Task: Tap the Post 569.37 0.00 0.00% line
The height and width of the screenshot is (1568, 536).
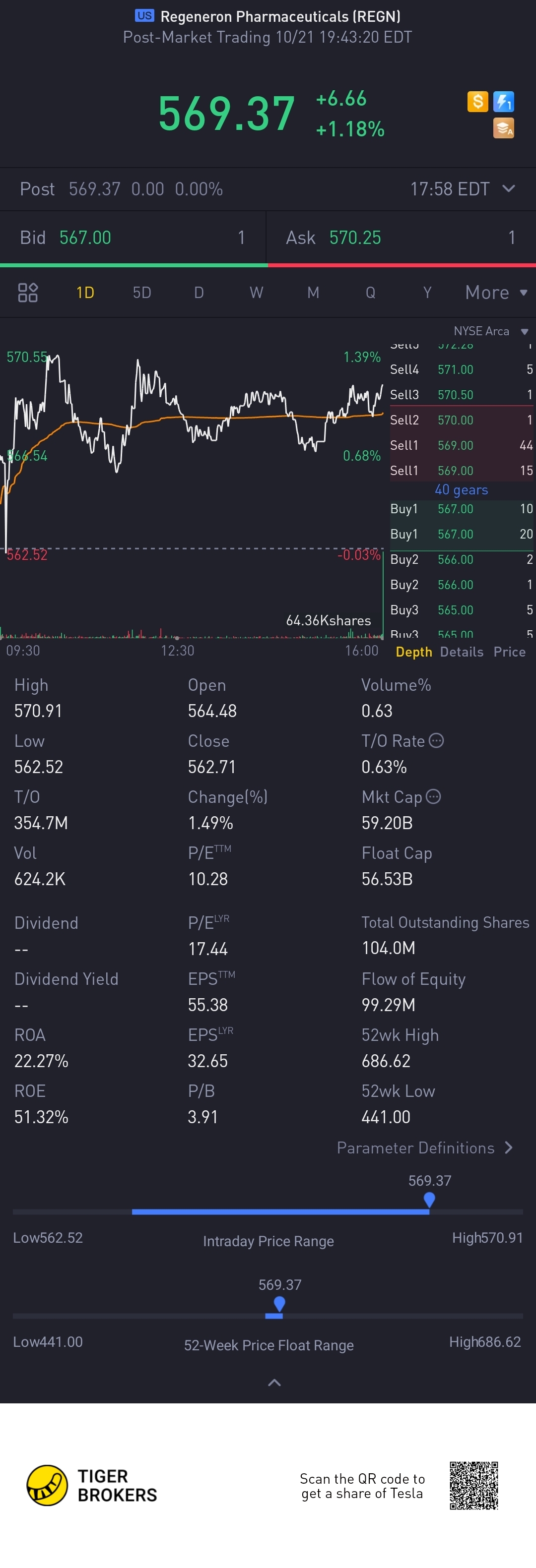Action: pyautogui.click(x=121, y=189)
